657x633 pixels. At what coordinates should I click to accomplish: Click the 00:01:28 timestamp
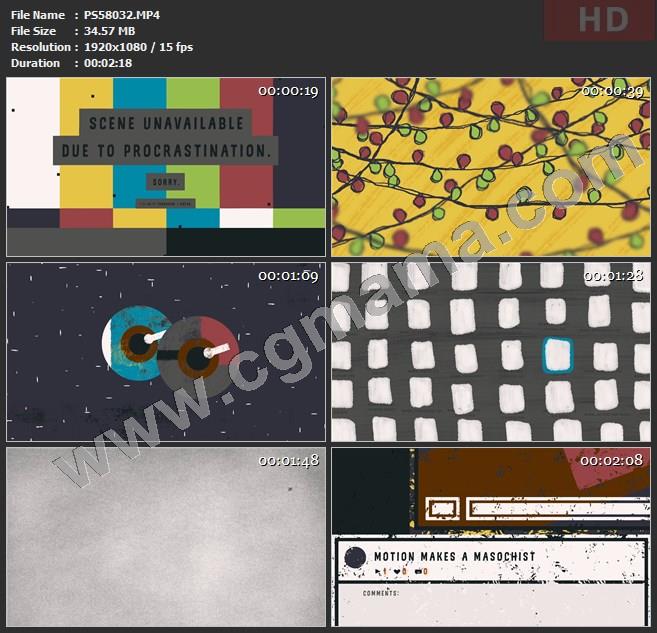click(614, 275)
